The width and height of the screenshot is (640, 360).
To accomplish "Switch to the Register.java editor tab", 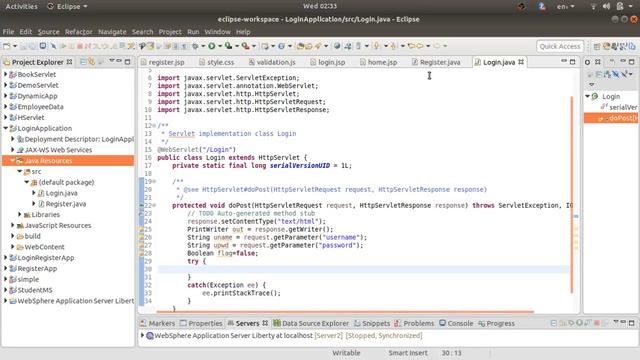I will point(436,62).
